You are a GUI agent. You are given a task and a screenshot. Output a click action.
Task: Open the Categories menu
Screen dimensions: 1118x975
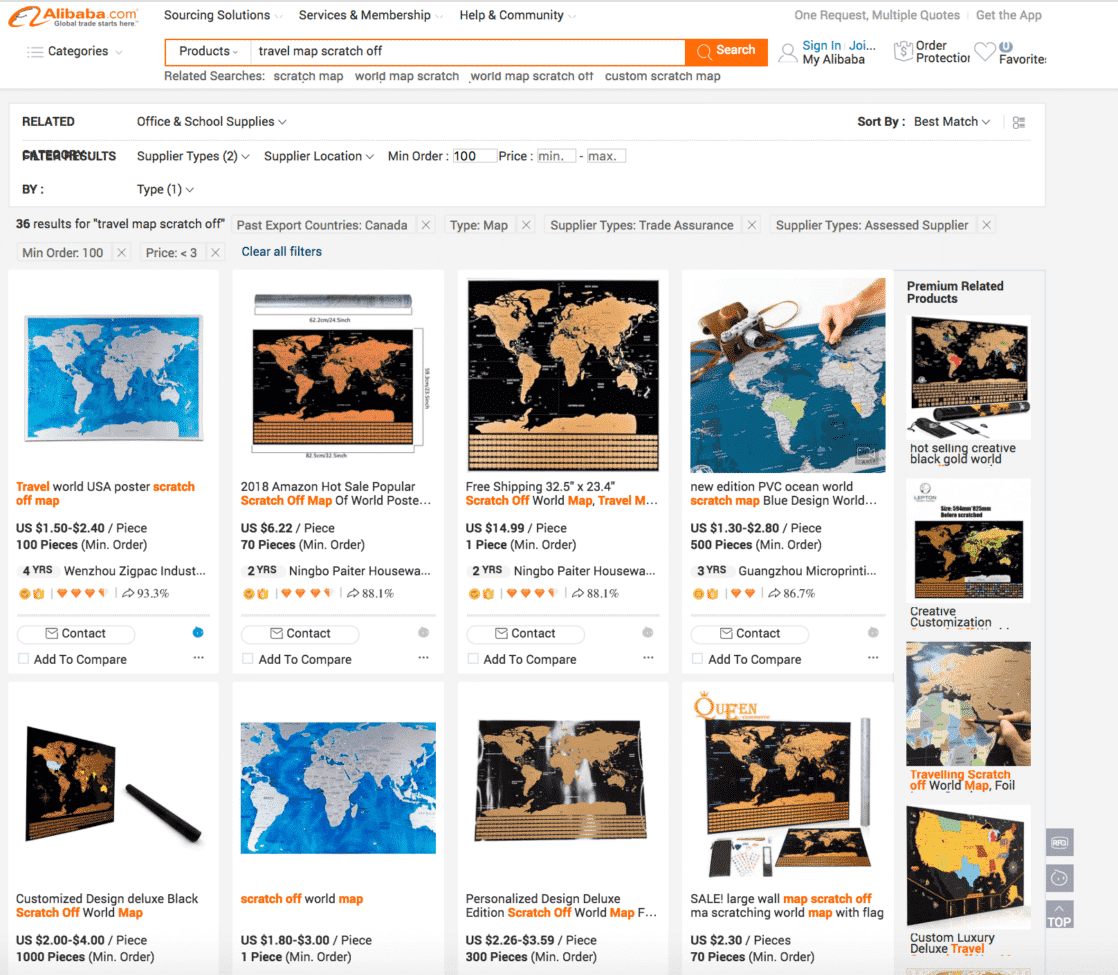pos(74,51)
